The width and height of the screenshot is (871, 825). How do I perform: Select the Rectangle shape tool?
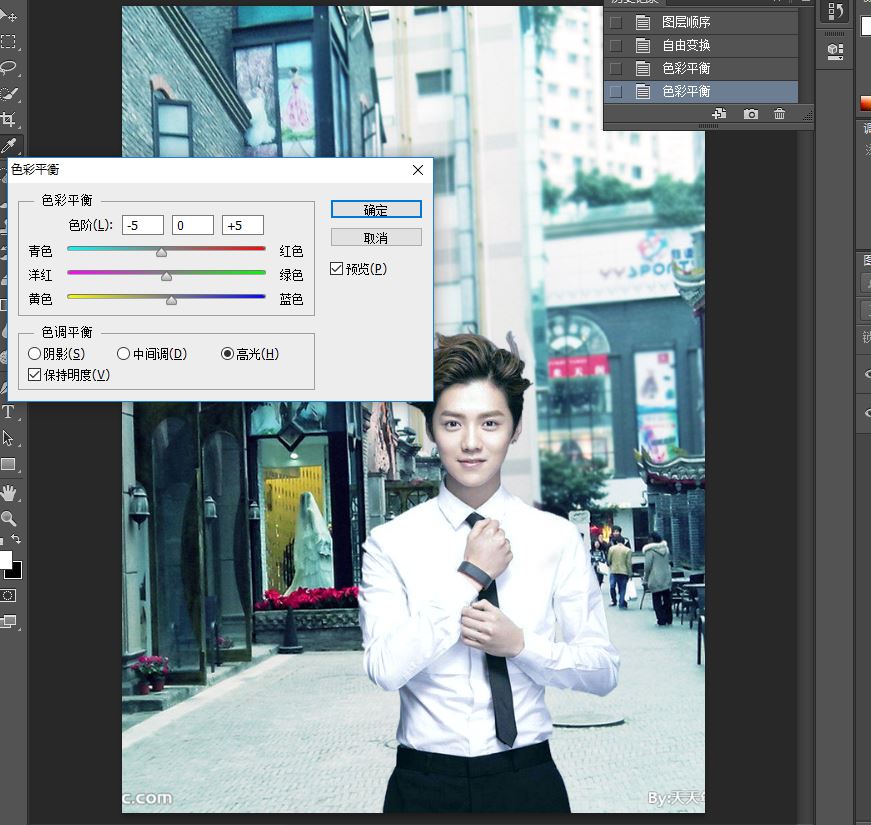[x=8, y=464]
